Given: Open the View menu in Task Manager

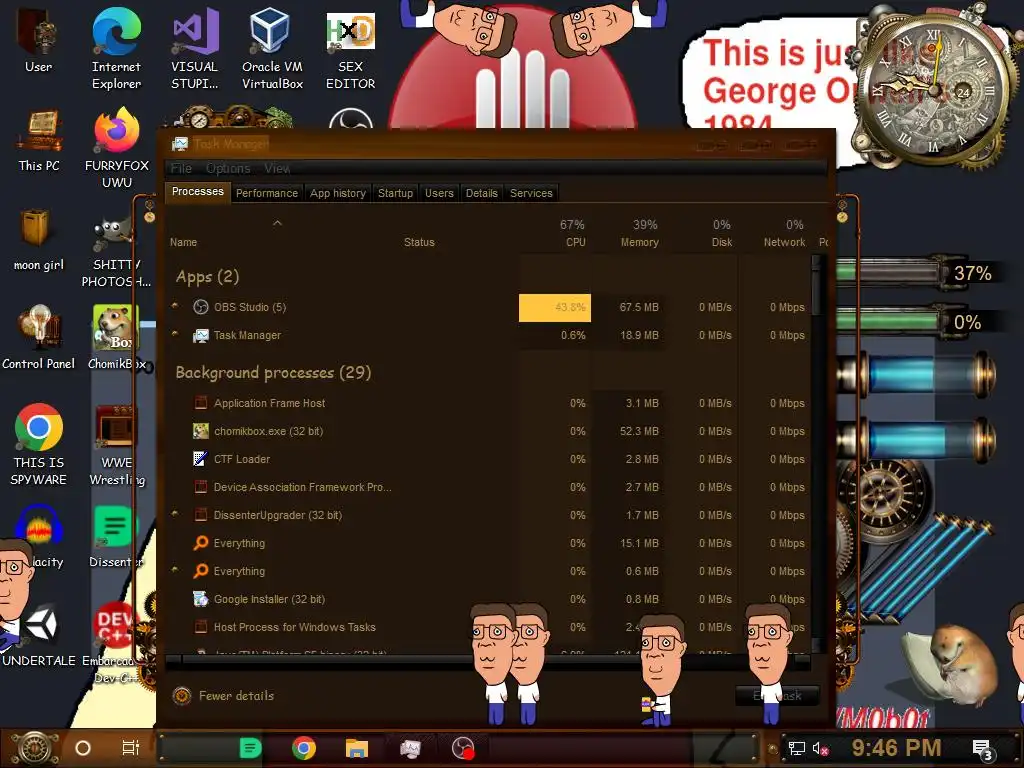Looking at the screenshot, I should [277, 168].
